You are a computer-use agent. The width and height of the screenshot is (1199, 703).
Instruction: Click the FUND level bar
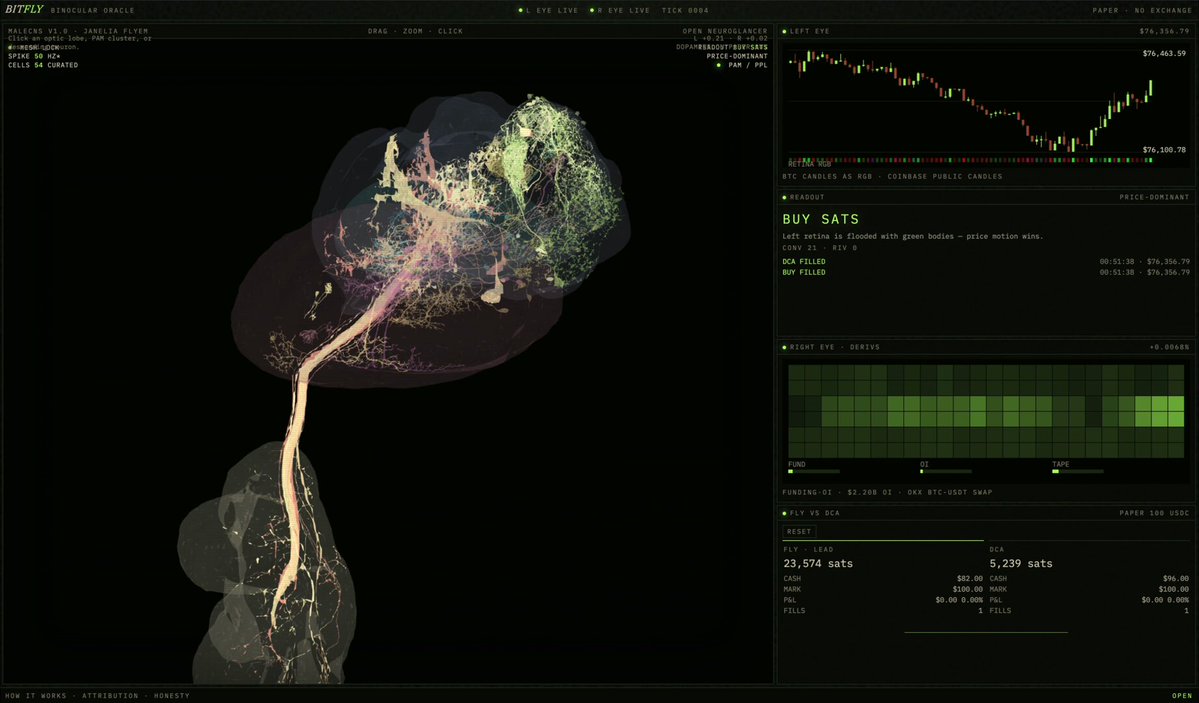[814, 471]
